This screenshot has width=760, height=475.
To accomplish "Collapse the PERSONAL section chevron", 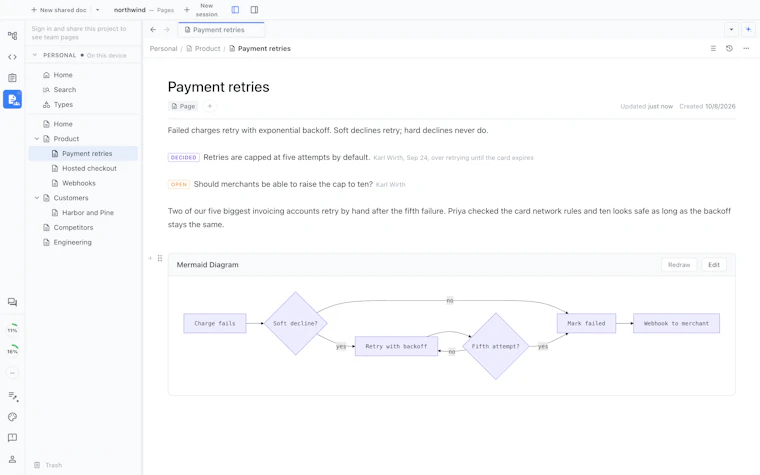I will [34, 55].
